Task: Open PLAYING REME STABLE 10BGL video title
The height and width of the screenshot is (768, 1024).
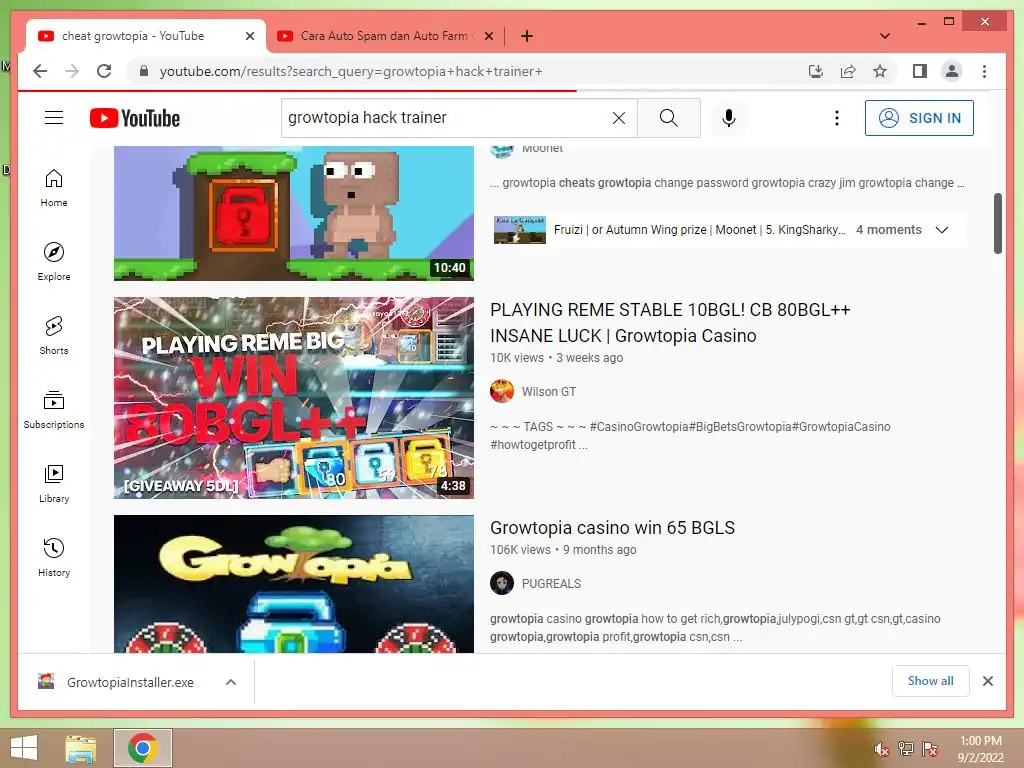Action: tap(670, 323)
